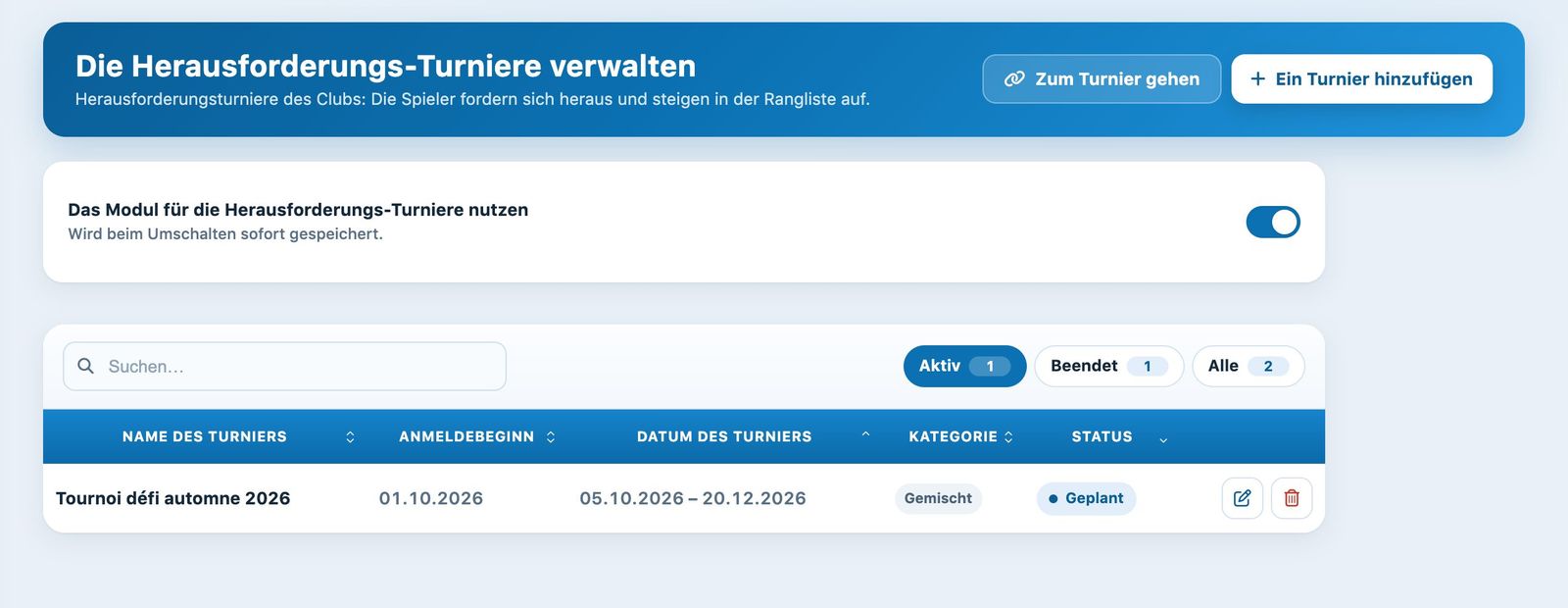Open Zum Turnier gehen link button

1102,78
